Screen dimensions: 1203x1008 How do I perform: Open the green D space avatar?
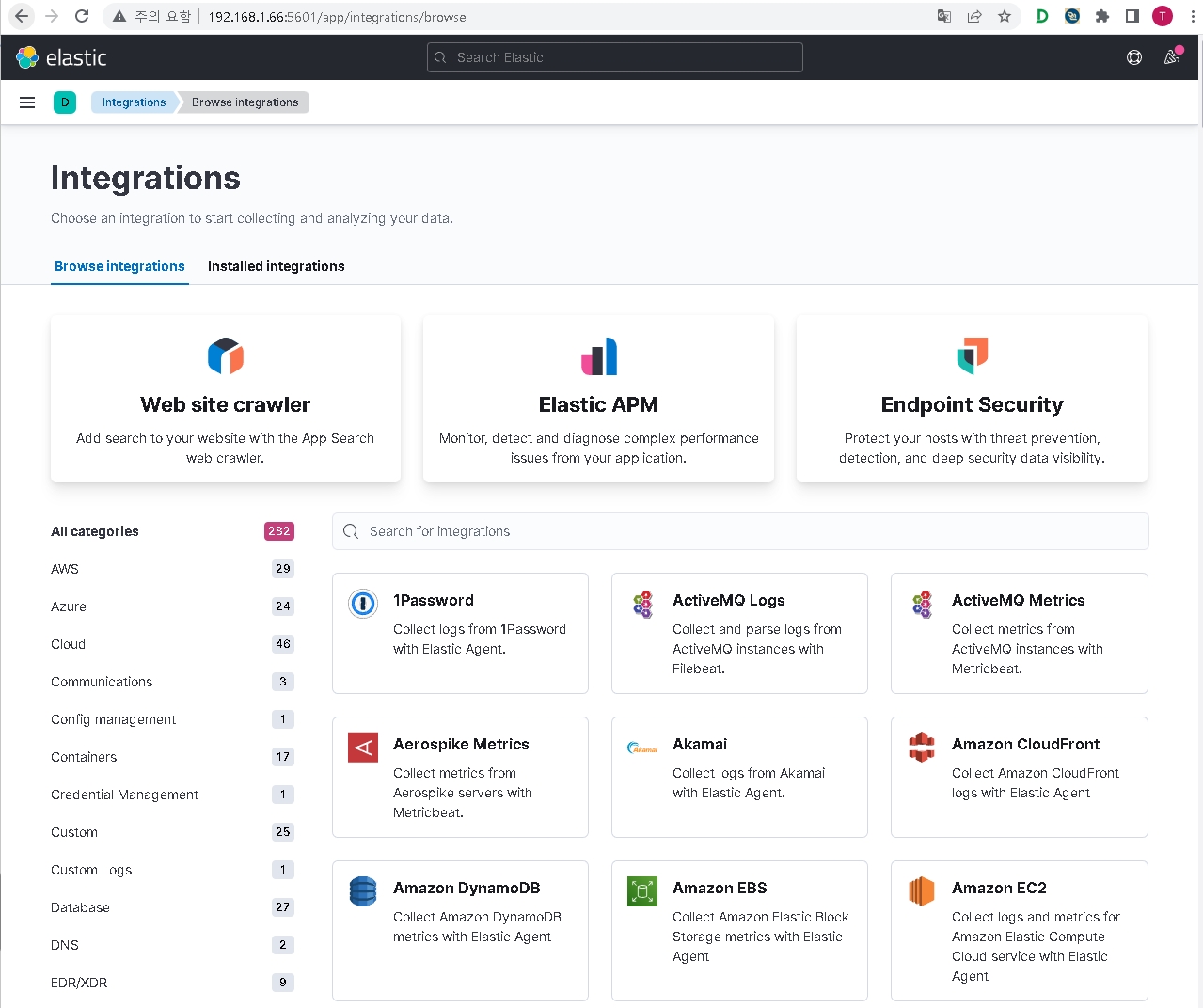point(65,102)
